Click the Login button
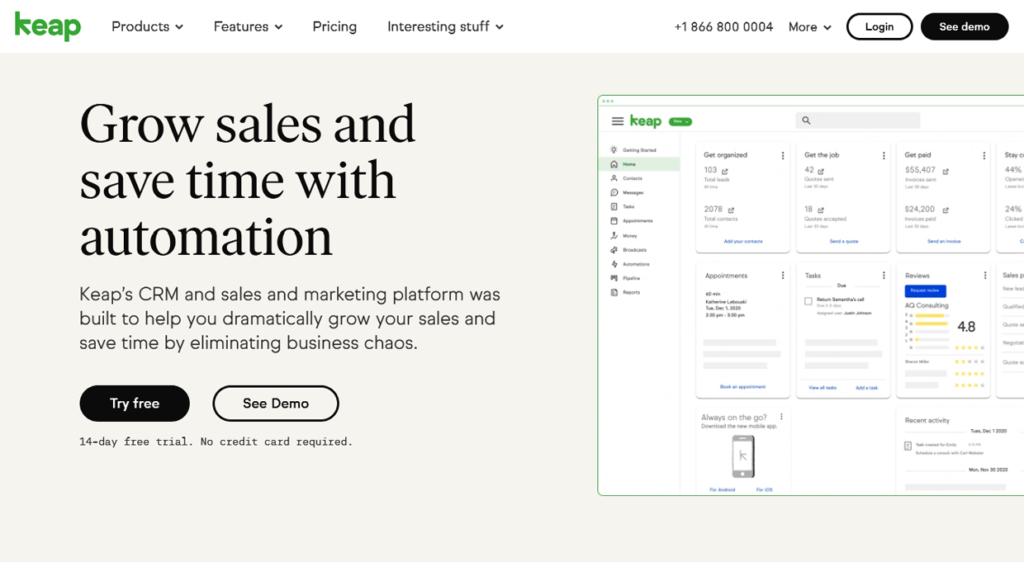The image size is (1024, 562). point(879,27)
